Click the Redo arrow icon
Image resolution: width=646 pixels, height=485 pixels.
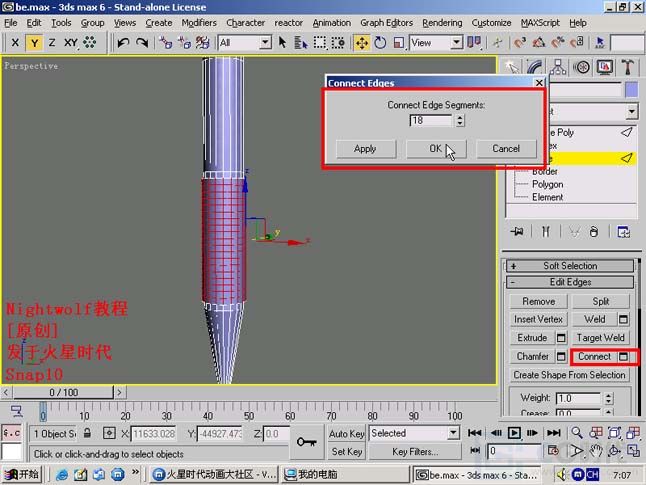(142, 42)
